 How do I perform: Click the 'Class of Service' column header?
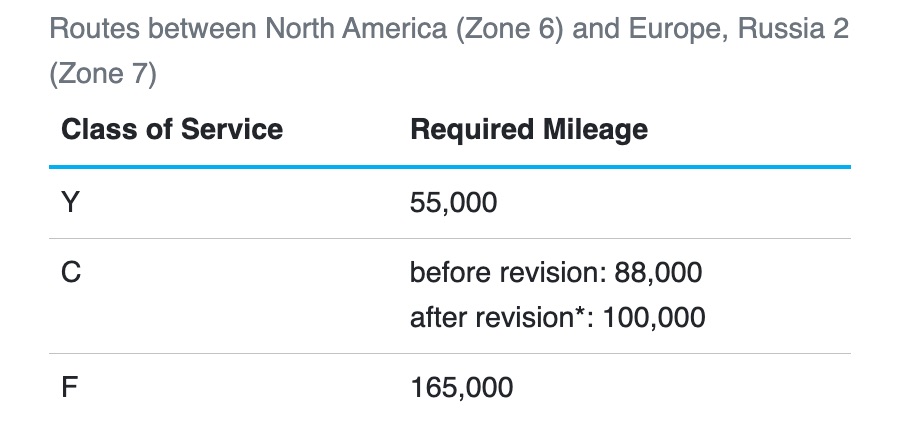click(172, 129)
